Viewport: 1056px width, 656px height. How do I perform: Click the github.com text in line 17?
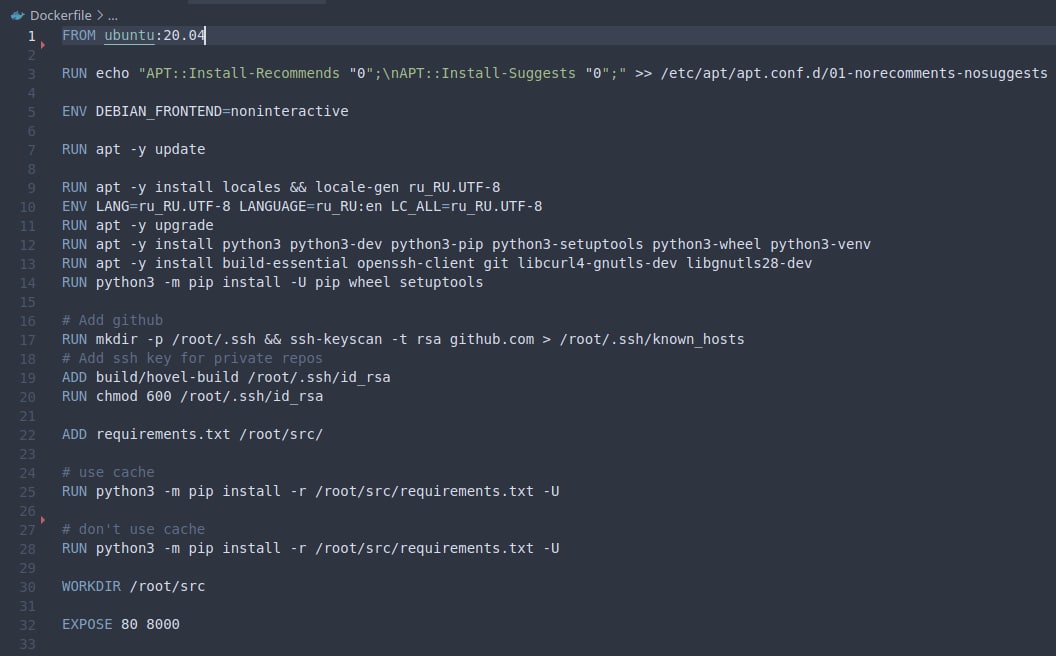pyautogui.click(x=492, y=339)
